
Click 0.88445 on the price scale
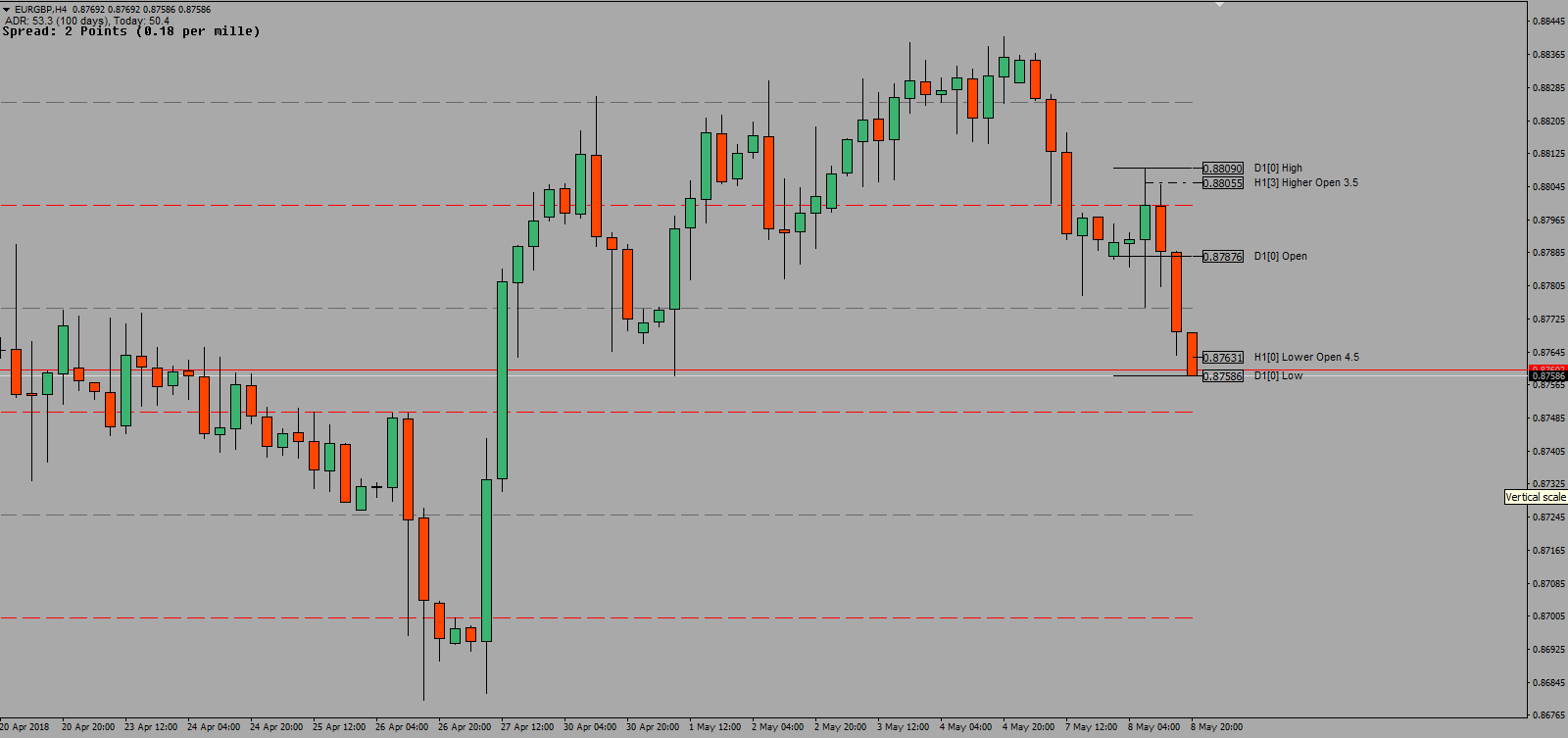tap(1548, 22)
